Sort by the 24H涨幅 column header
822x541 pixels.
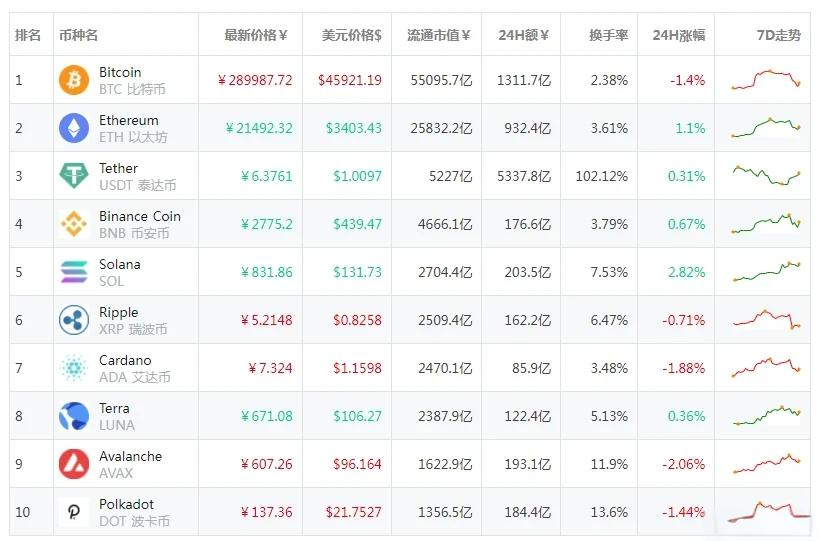tap(679, 35)
